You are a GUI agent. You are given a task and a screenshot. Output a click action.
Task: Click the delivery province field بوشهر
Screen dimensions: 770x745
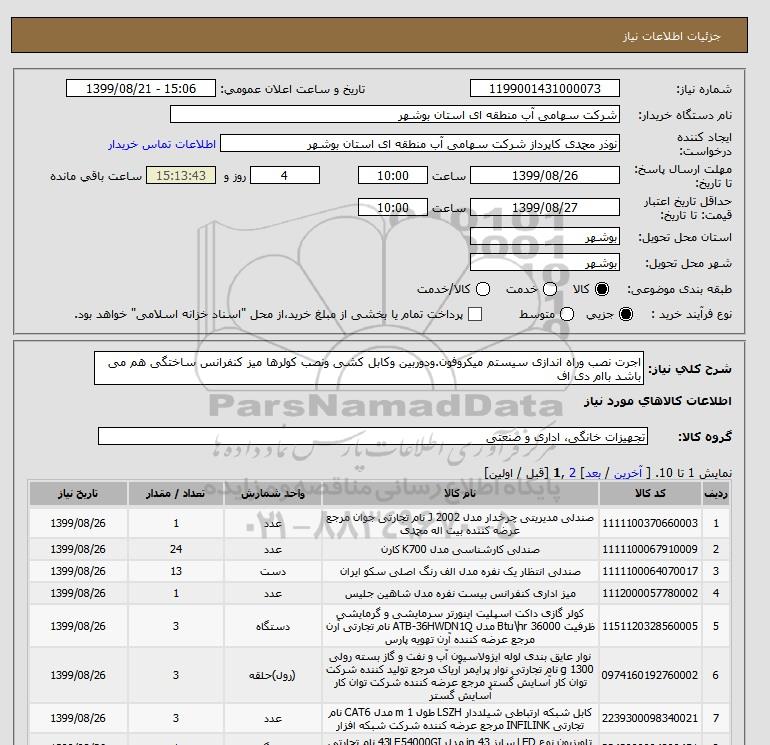[x=545, y=237]
